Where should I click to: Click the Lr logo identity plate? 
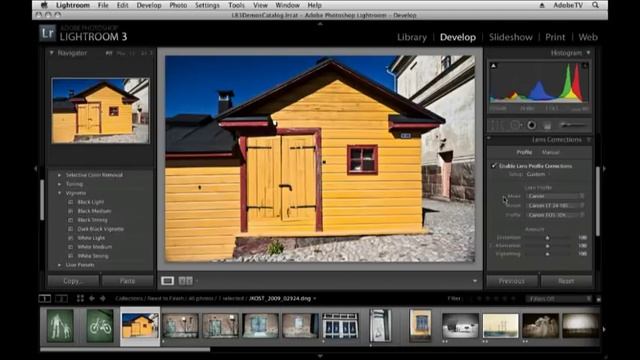[x=47, y=33]
